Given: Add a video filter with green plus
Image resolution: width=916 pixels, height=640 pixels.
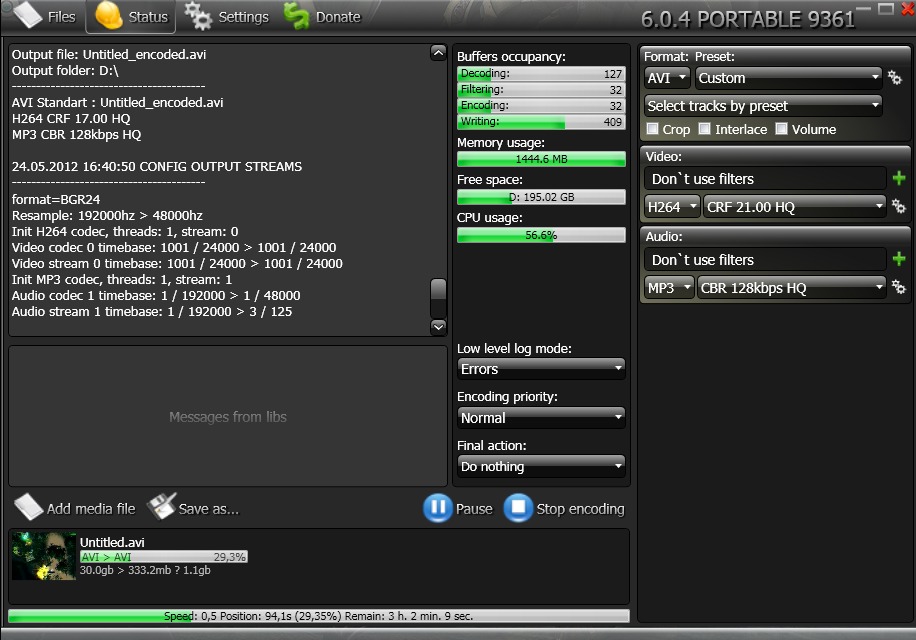Looking at the screenshot, I should click(x=898, y=179).
